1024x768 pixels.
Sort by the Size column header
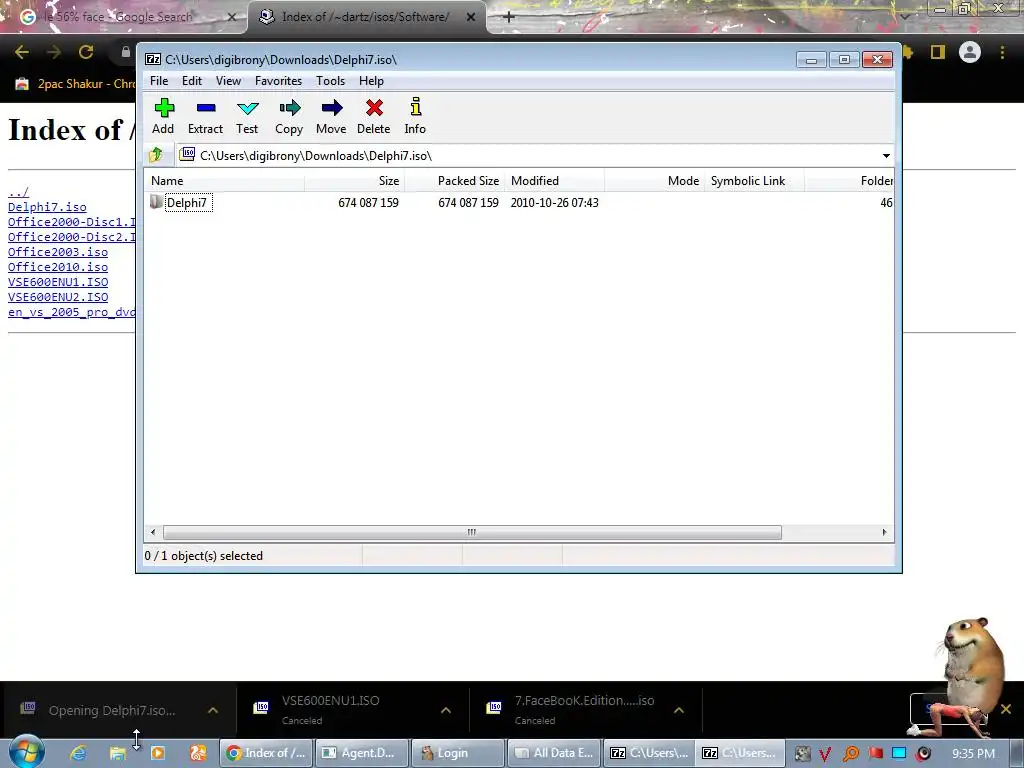tap(355, 181)
